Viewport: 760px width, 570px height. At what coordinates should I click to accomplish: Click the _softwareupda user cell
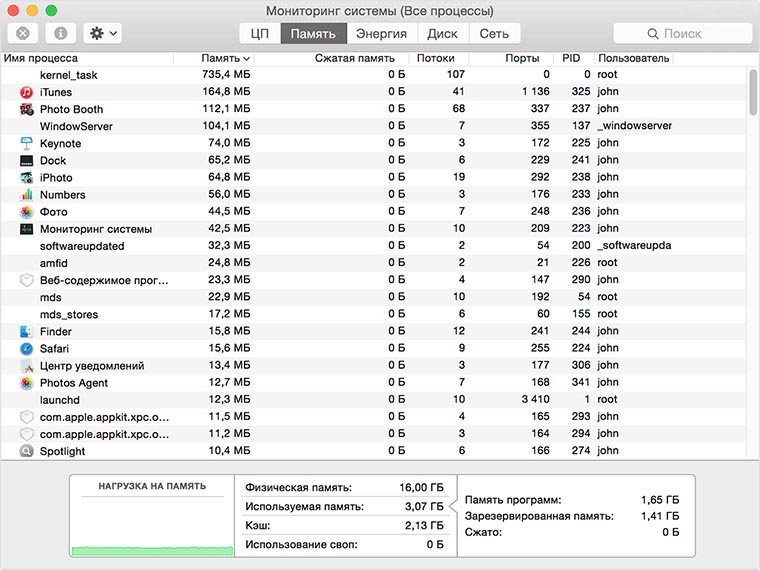coord(634,246)
